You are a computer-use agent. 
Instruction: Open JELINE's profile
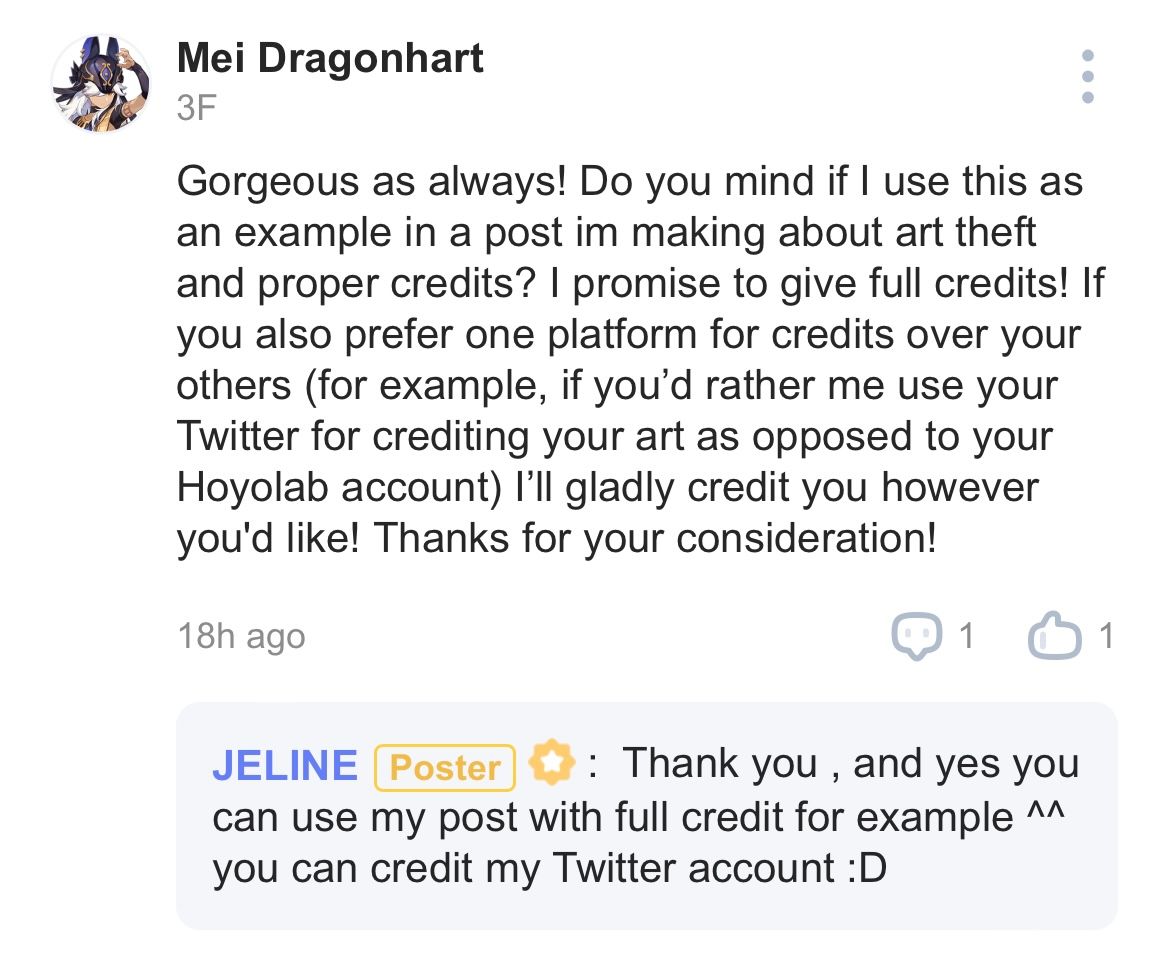[x=285, y=763]
